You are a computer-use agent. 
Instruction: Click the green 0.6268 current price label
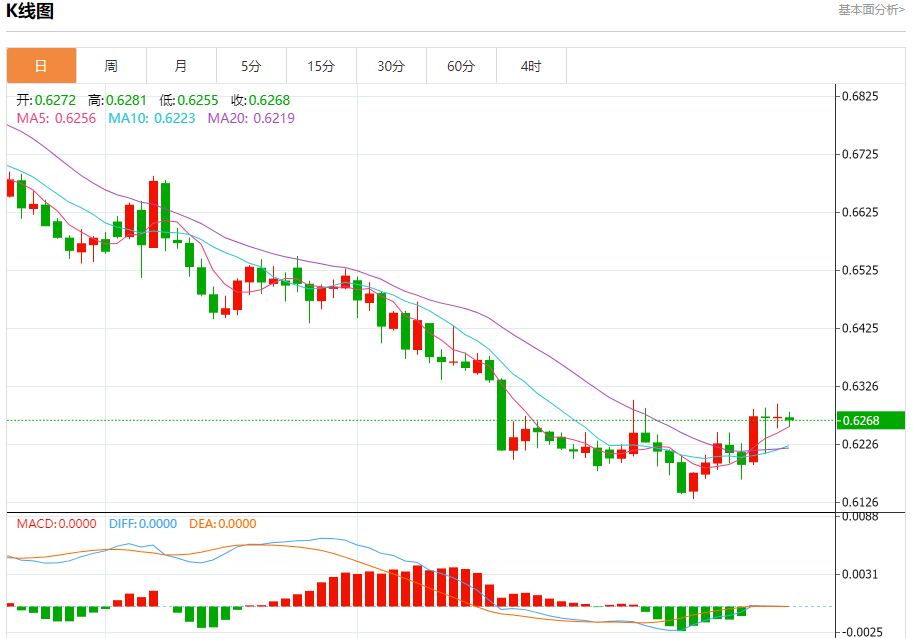(871, 420)
